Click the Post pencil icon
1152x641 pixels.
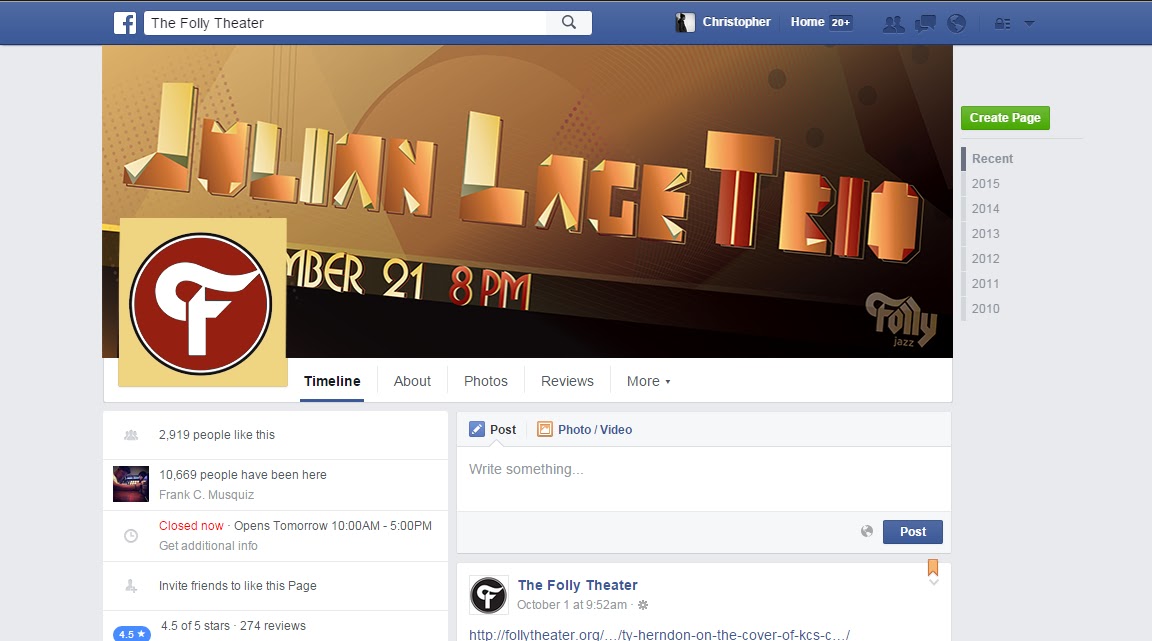[477, 429]
